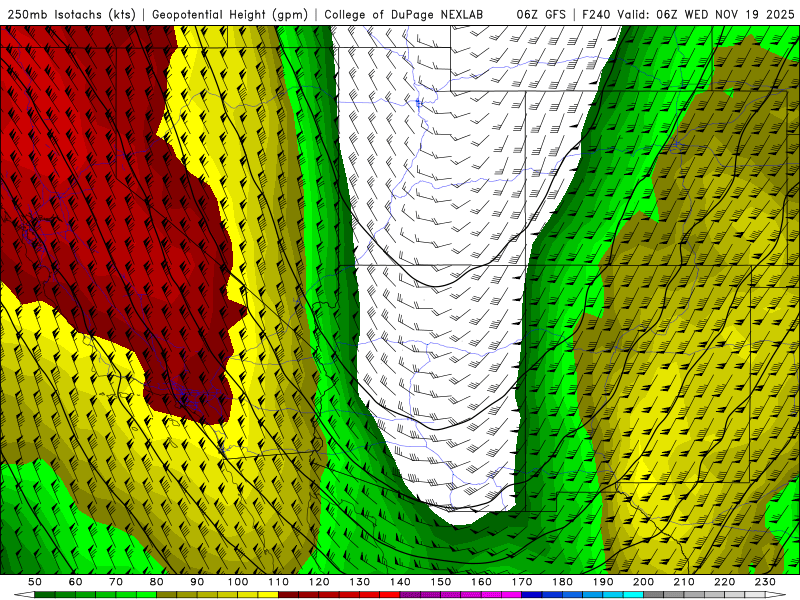Click the '230' label on the color scale
Image resolution: width=800 pixels, height=600 pixels.
765,582
